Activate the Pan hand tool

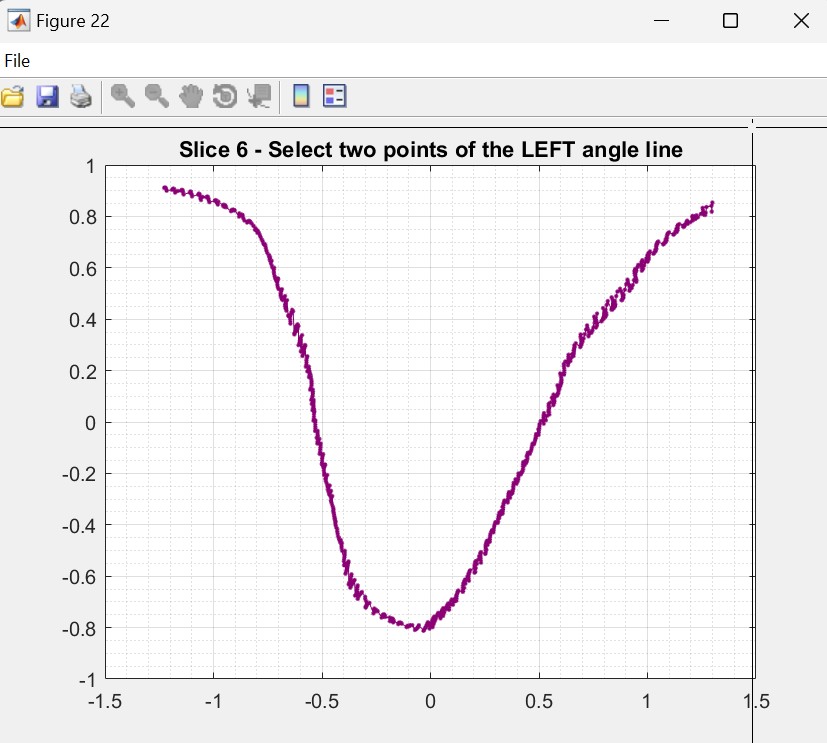191,96
